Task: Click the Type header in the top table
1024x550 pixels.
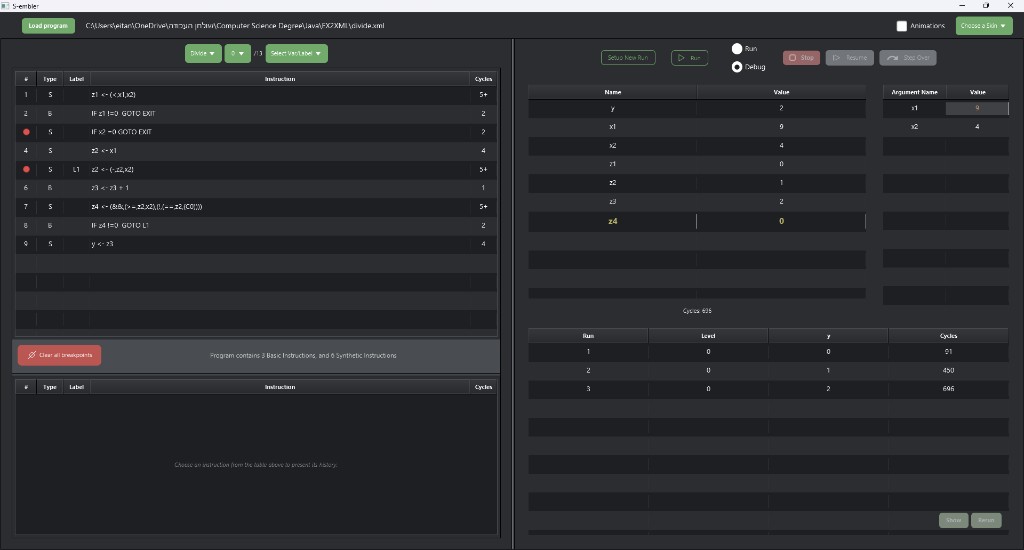Action: pos(50,79)
